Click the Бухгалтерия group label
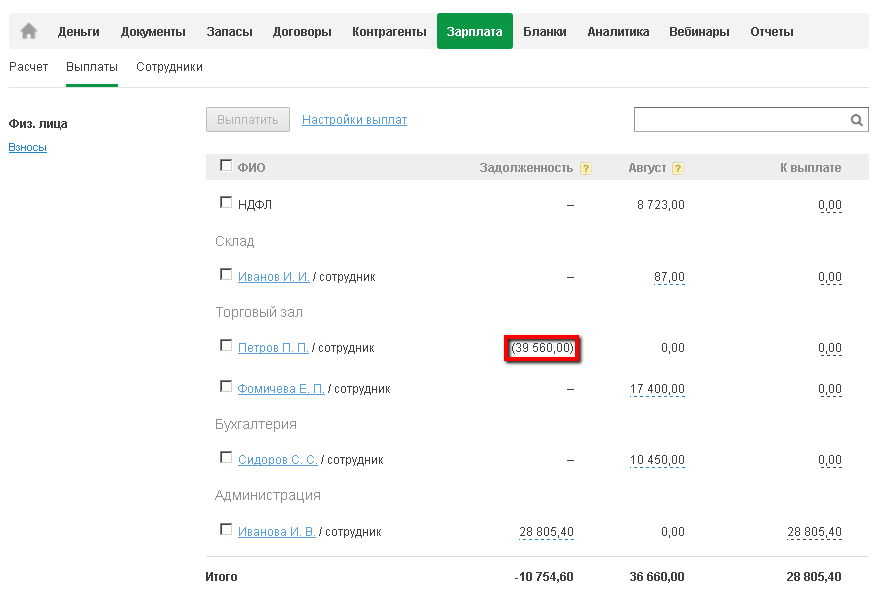881x606 pixels. pos(256,424)
